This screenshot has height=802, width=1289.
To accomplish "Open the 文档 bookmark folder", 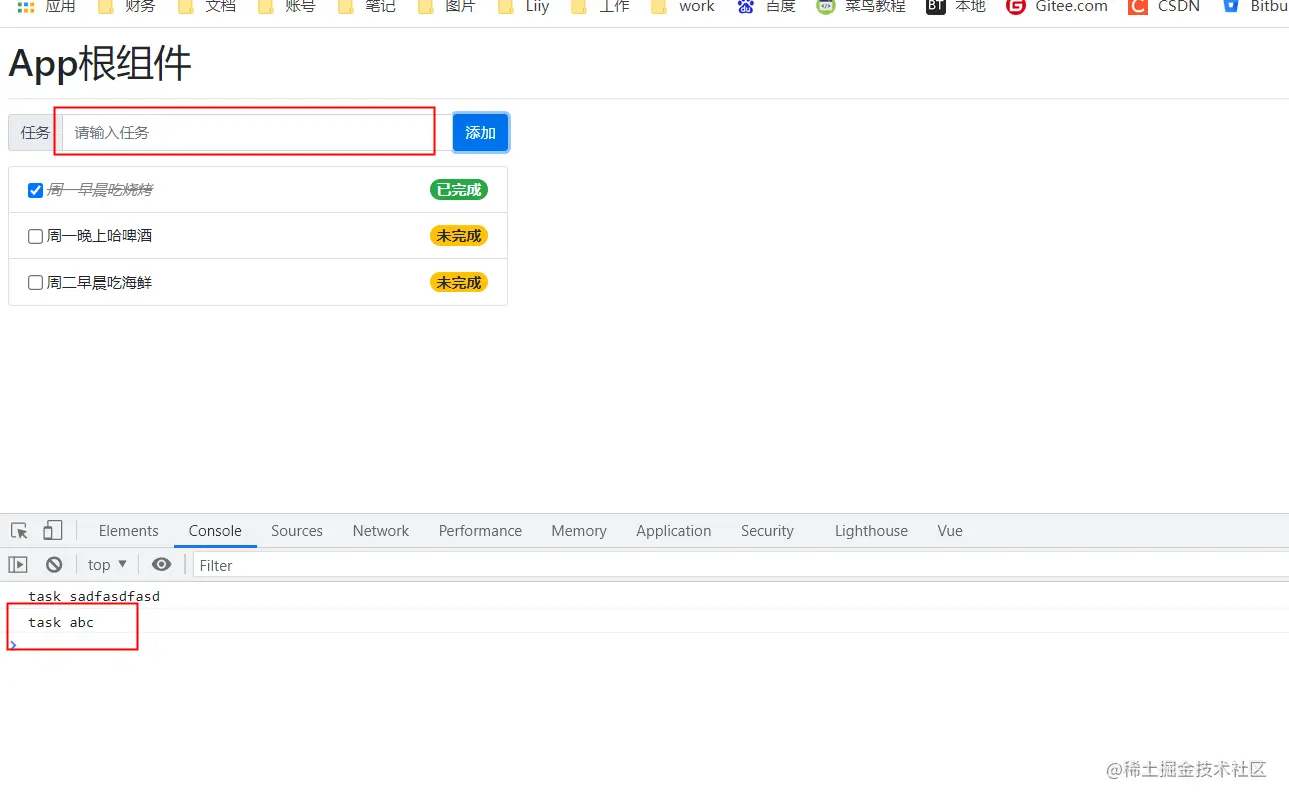I will (x=207, y=7).
